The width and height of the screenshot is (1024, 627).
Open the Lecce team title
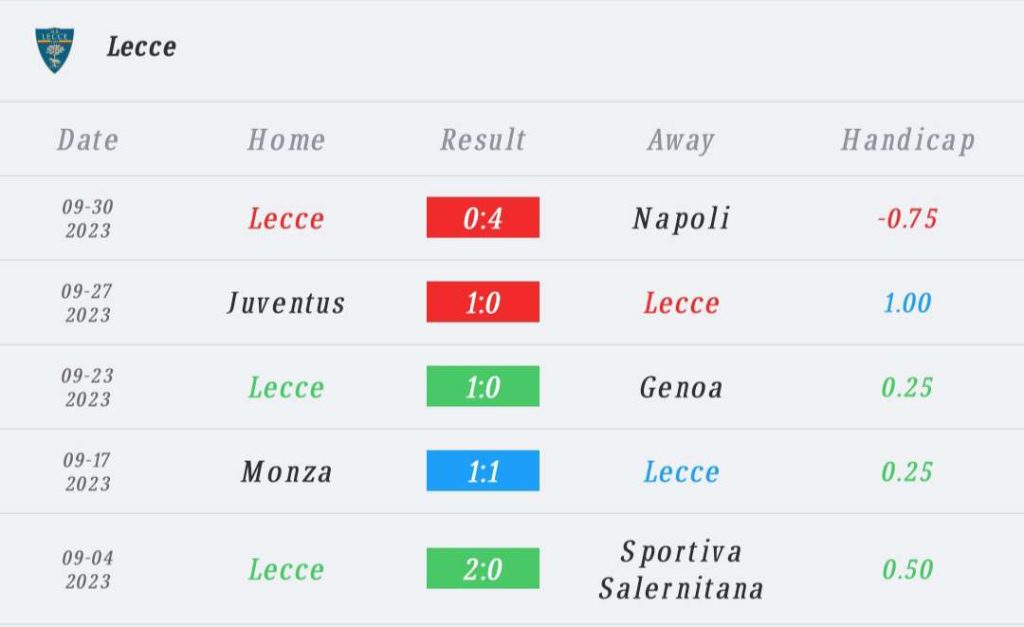pos(142,47)
